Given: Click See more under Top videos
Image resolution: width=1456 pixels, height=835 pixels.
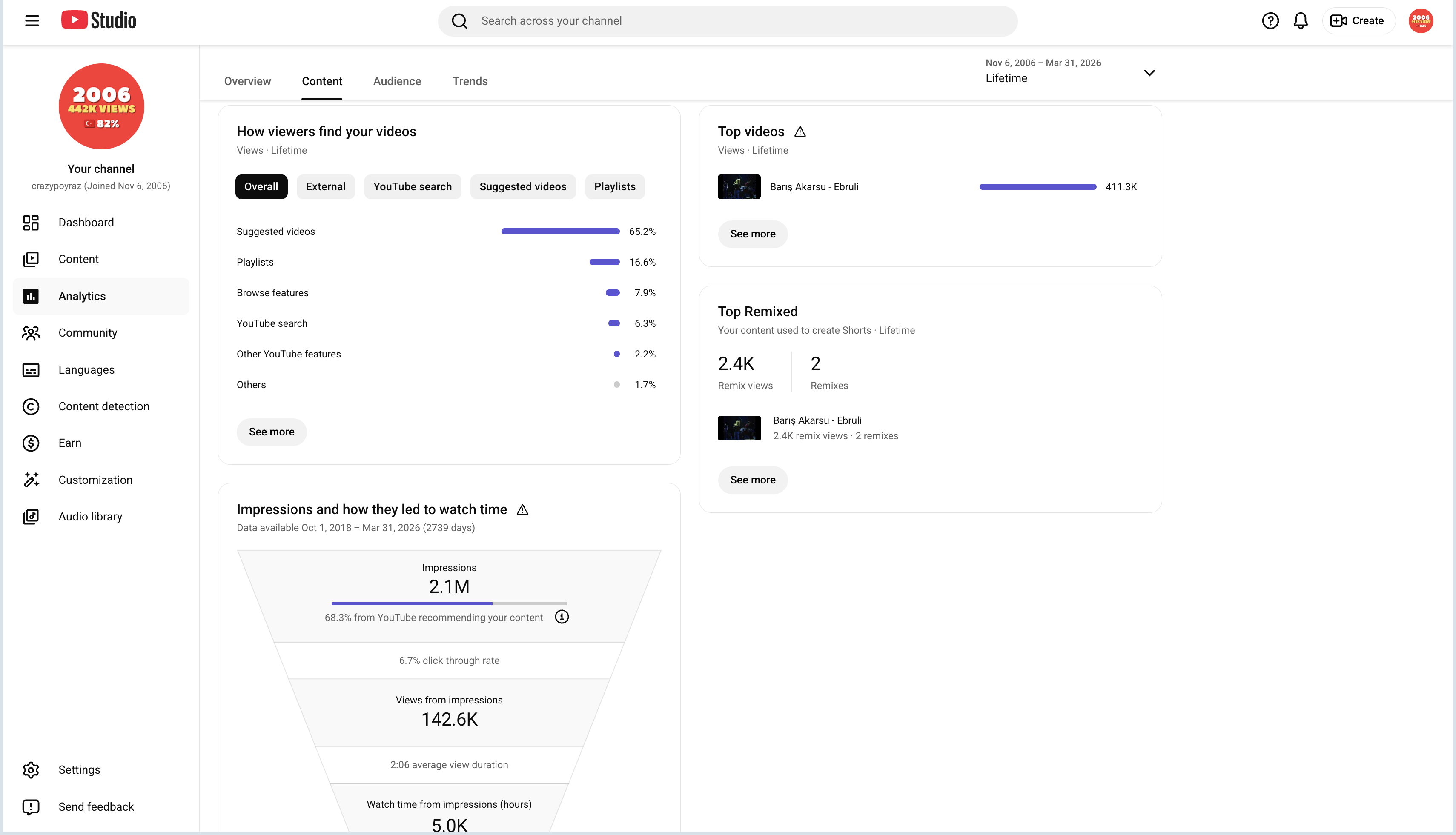Looking at the screenshot, I should [x=753, y=234].
